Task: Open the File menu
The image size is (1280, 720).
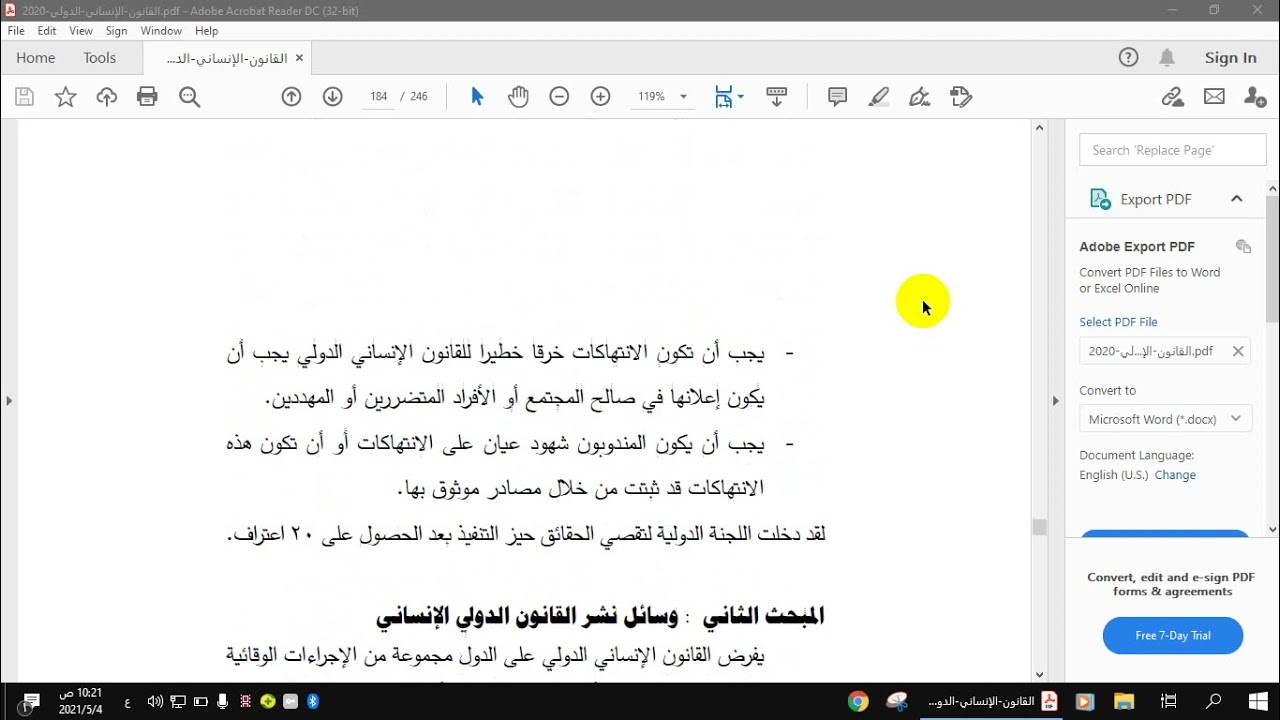Action: pyautogui.click(x=16, y=31)
